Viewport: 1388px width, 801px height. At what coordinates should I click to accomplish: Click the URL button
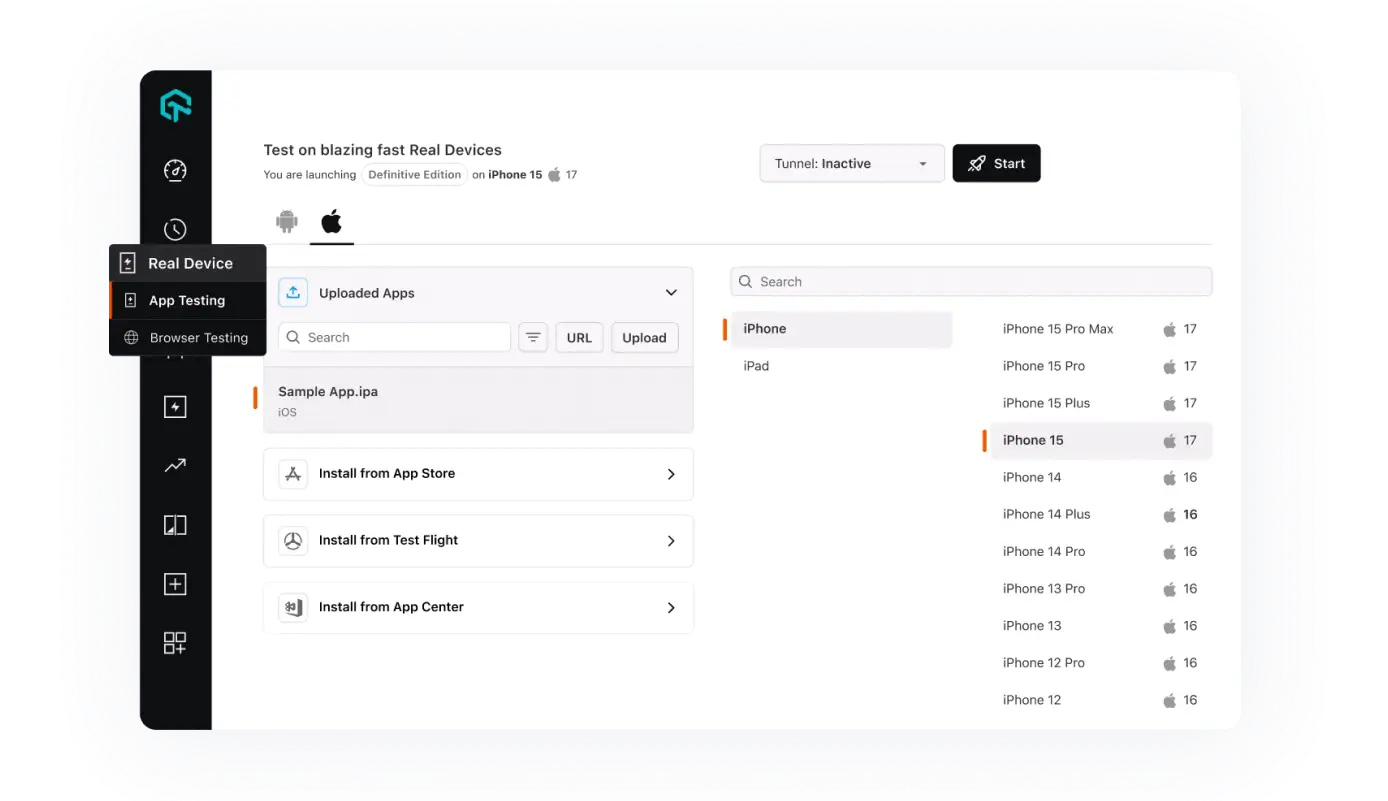click(579, 338)
